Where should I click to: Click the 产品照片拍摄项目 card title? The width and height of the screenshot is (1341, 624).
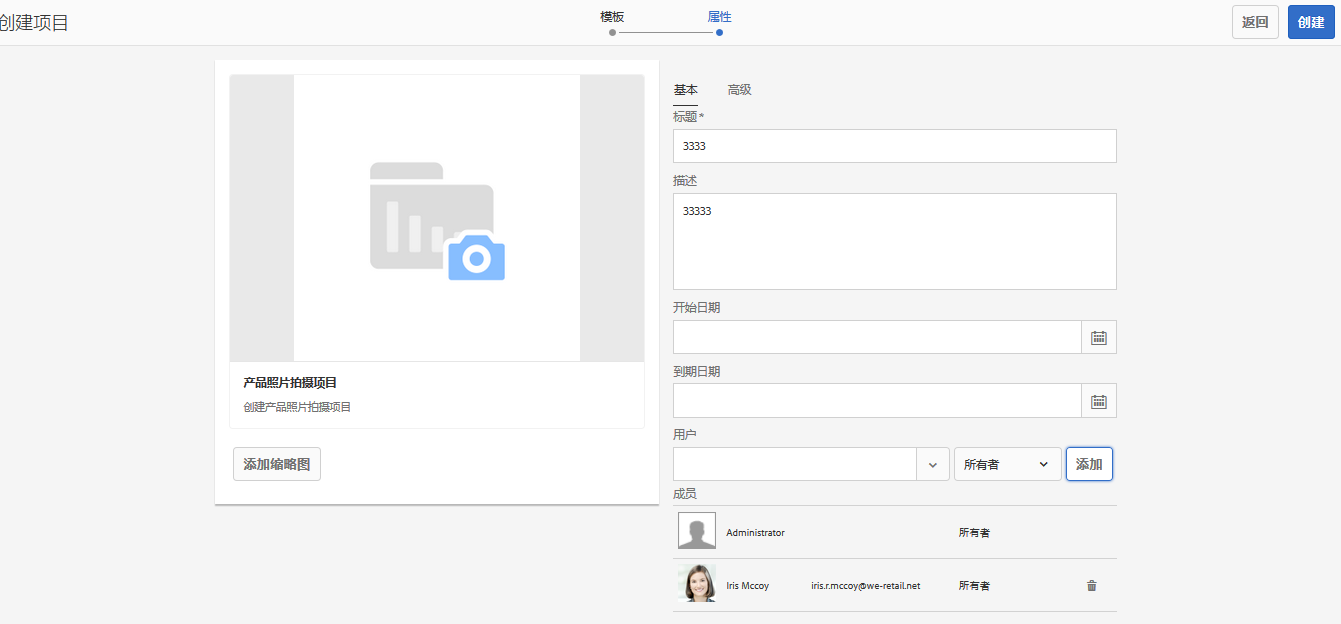coord(290,383)
